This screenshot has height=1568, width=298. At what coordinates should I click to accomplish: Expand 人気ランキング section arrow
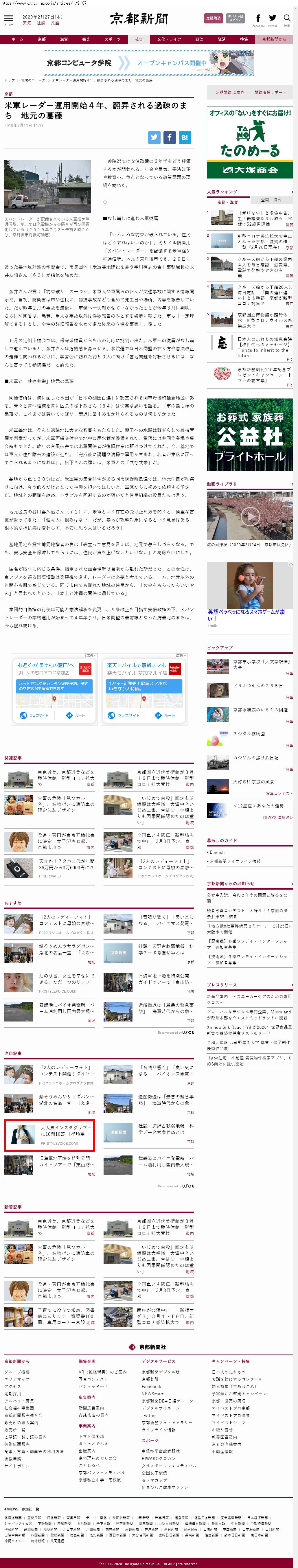point(291,192)
